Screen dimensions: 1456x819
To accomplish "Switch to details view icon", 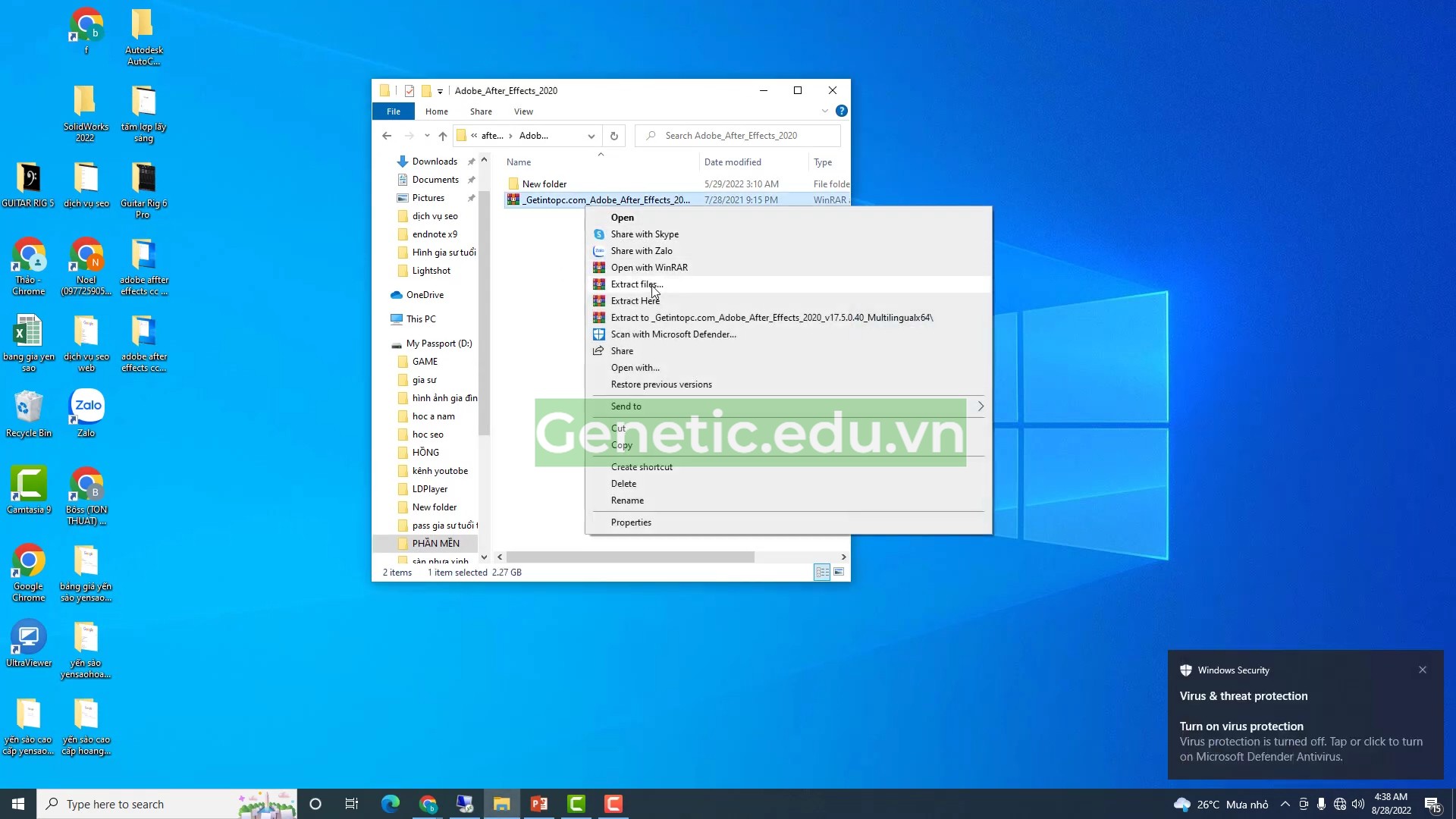I will coord(822,573).
